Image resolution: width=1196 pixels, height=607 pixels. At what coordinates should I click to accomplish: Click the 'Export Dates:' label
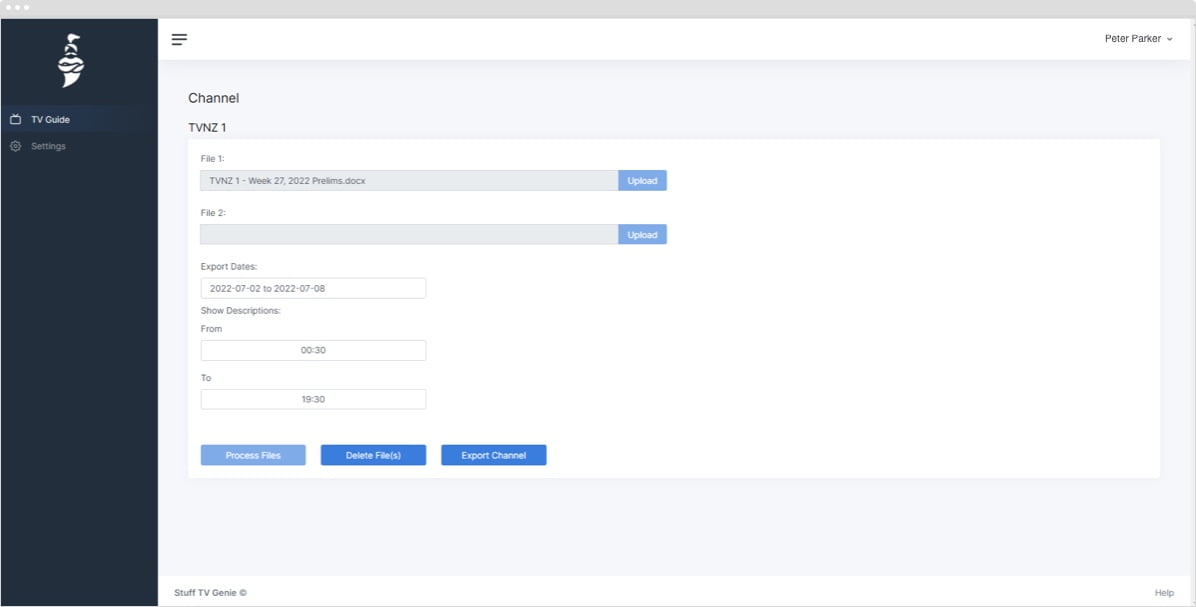pyautogui.click(x=229, y=267)
